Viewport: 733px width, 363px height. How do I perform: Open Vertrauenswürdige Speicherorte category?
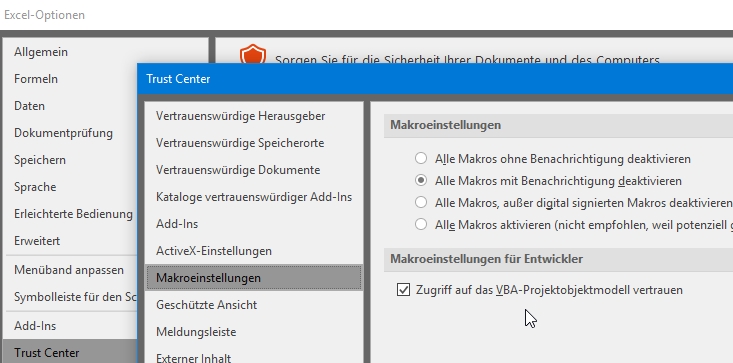(254, 143)
